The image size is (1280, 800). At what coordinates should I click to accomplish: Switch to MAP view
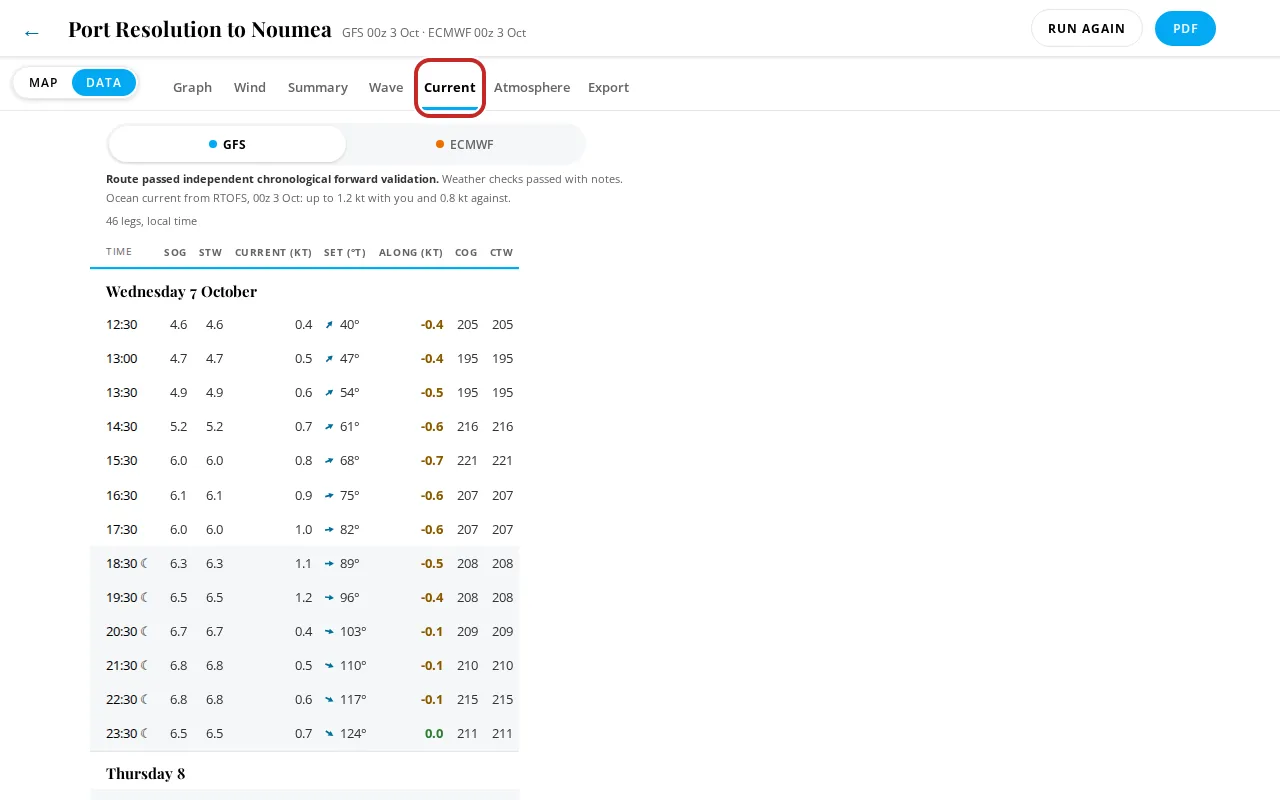pyautogui.click(x=43, y=83)
